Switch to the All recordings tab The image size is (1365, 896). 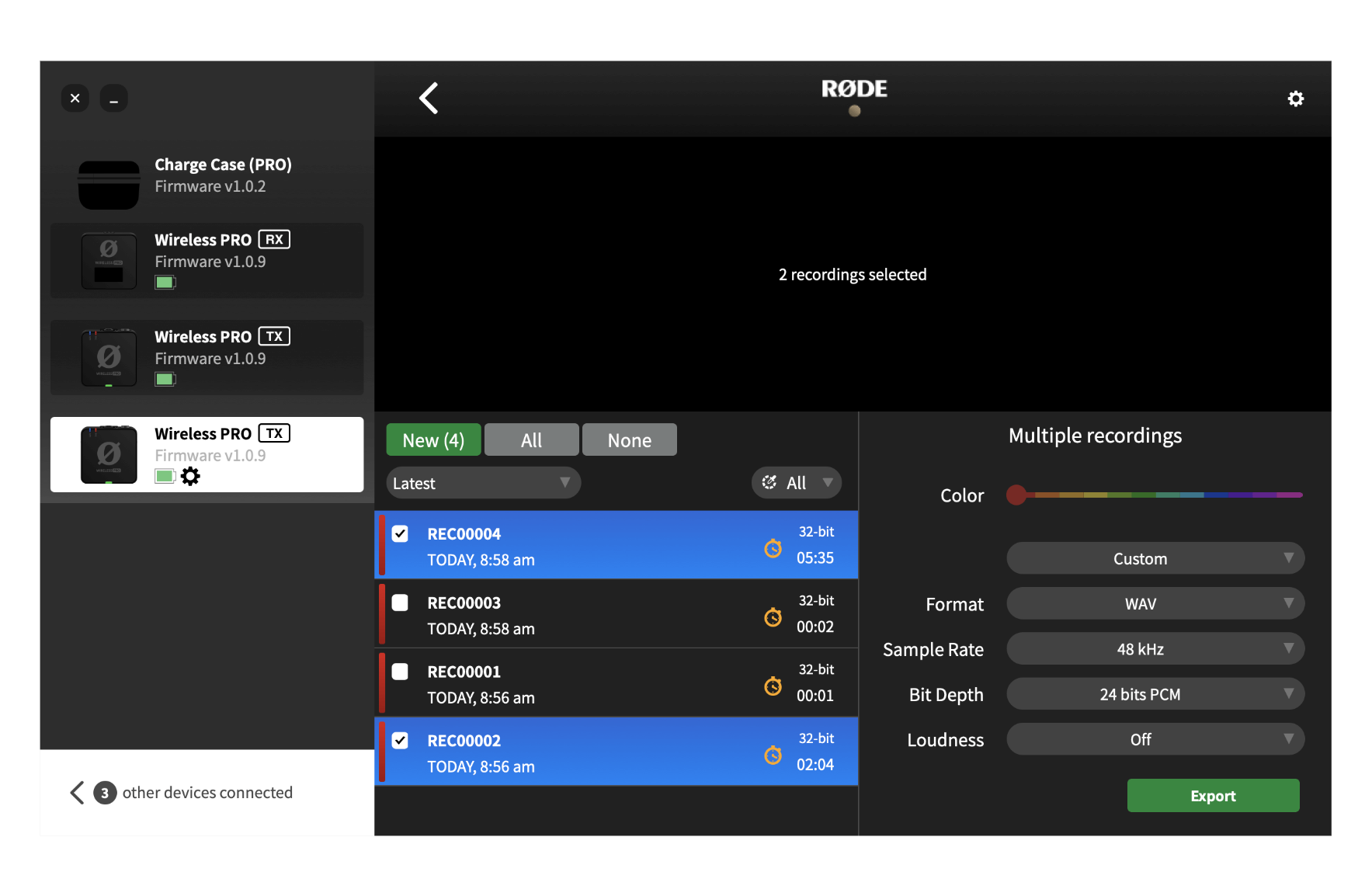[x=531, y=439]
